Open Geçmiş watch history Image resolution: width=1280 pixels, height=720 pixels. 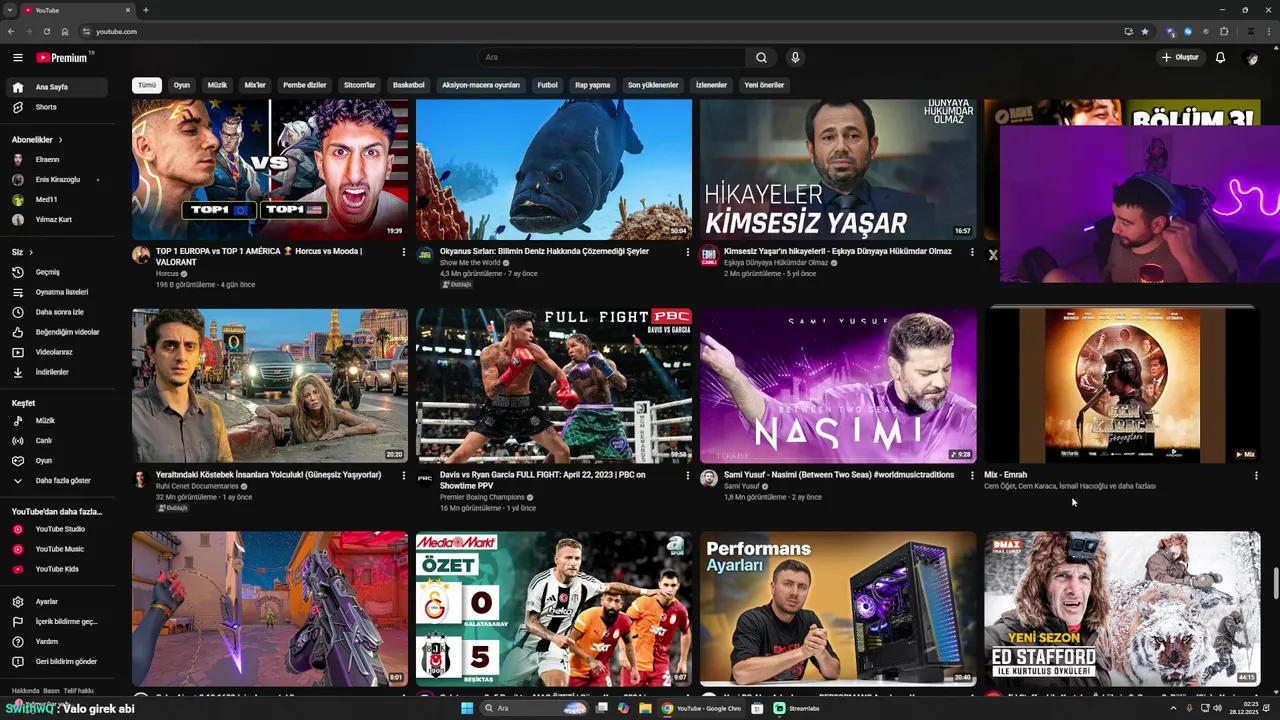[56, 272]
